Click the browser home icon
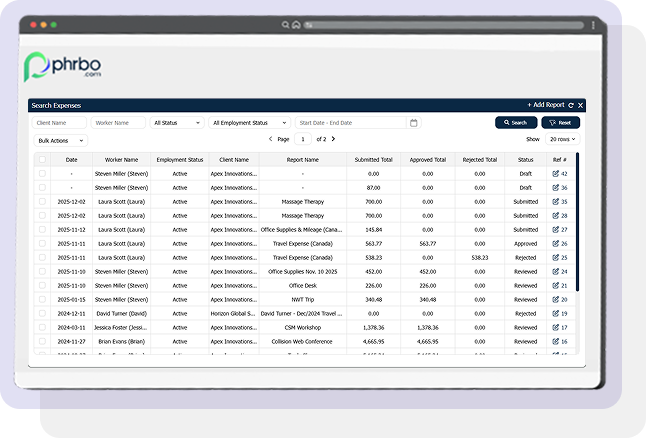Viewport: 646px width, 438px height. click(295, 24)
